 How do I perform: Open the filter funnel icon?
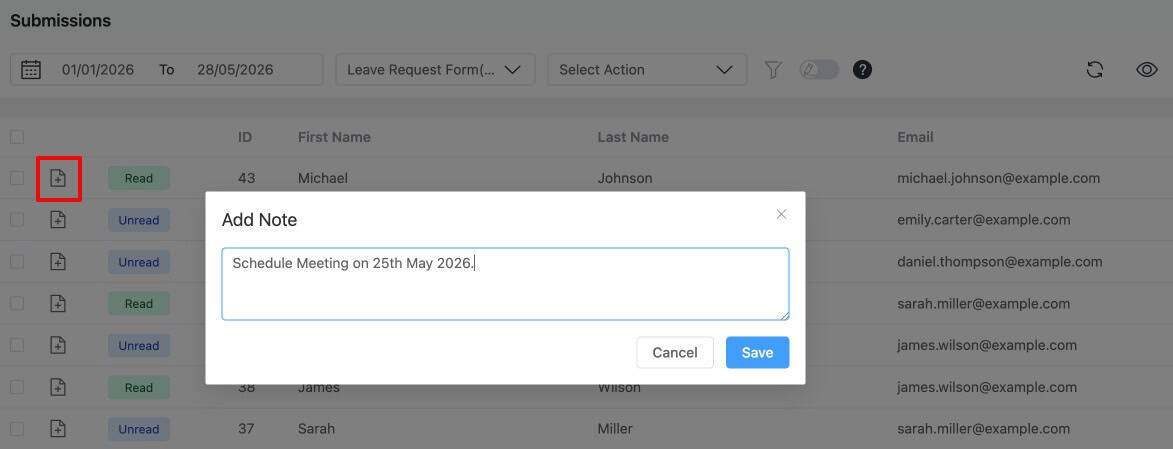point(773,70)
